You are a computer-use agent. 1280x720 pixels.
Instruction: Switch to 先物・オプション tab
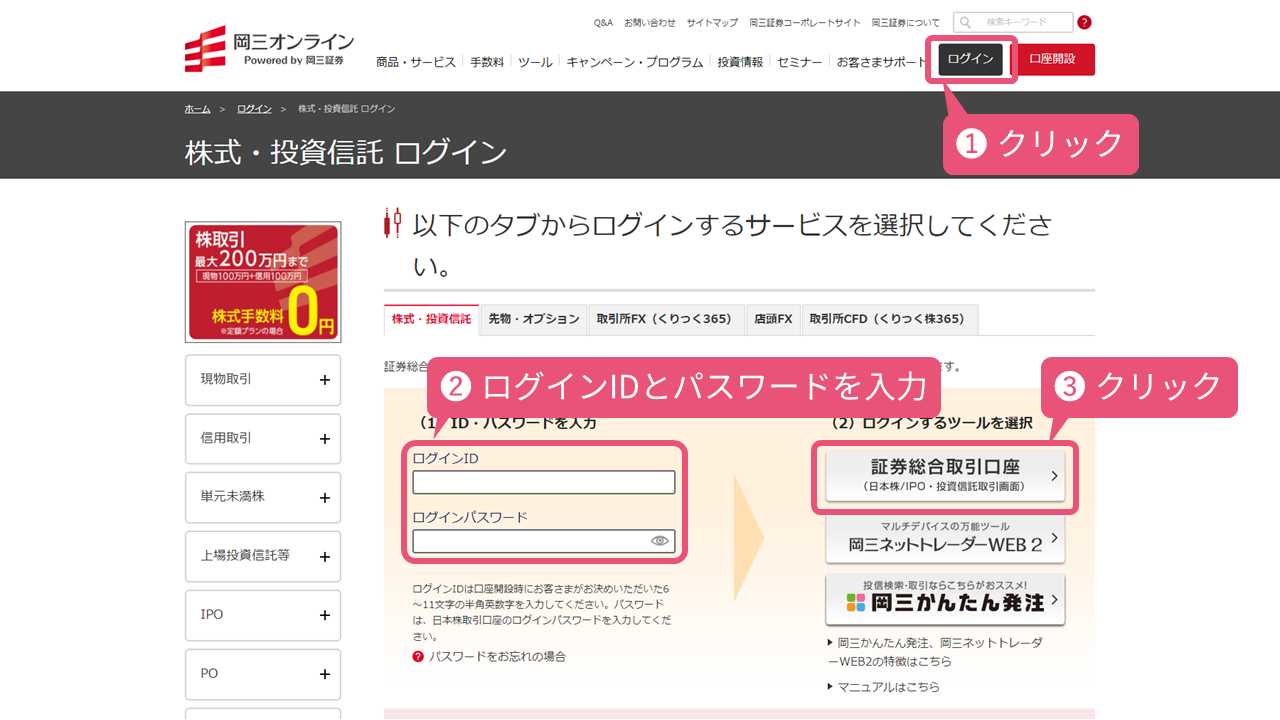pyautogui.click(x=534, y=319)
